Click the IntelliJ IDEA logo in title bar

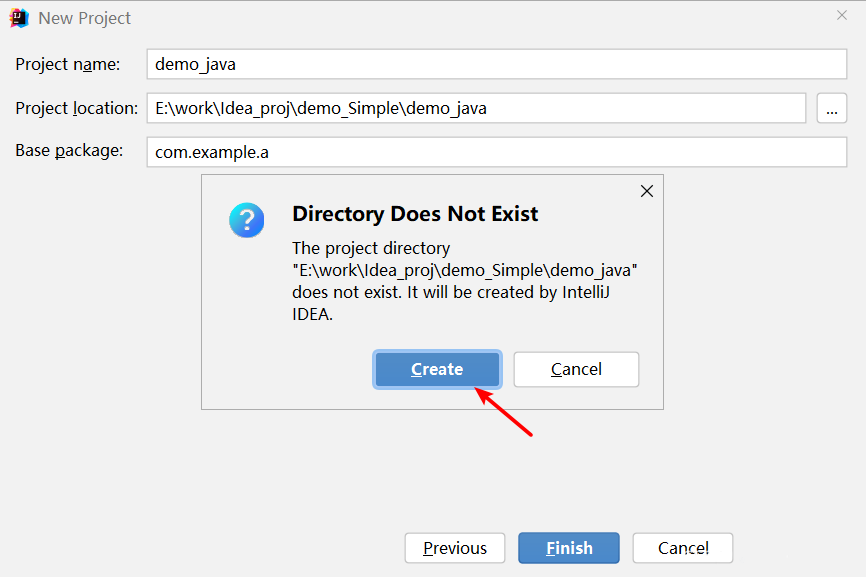tap(19, 18)
